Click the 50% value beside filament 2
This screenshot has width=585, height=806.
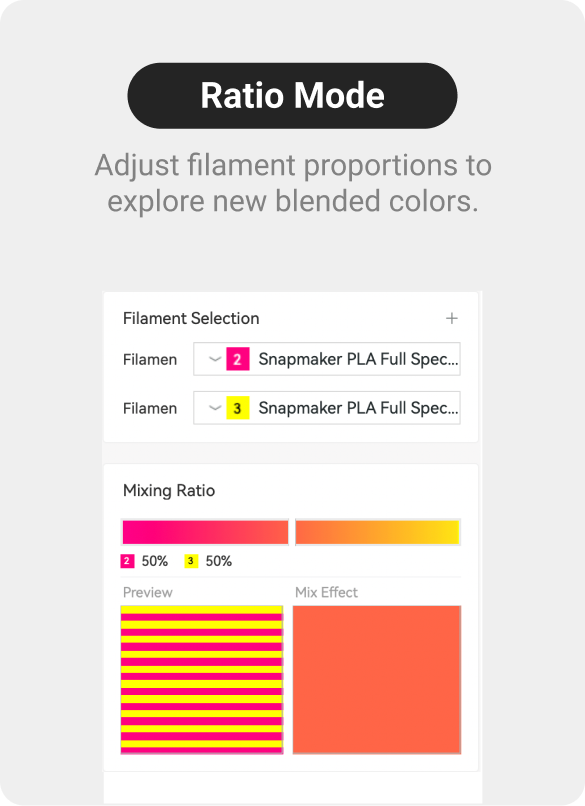[155, 561]
